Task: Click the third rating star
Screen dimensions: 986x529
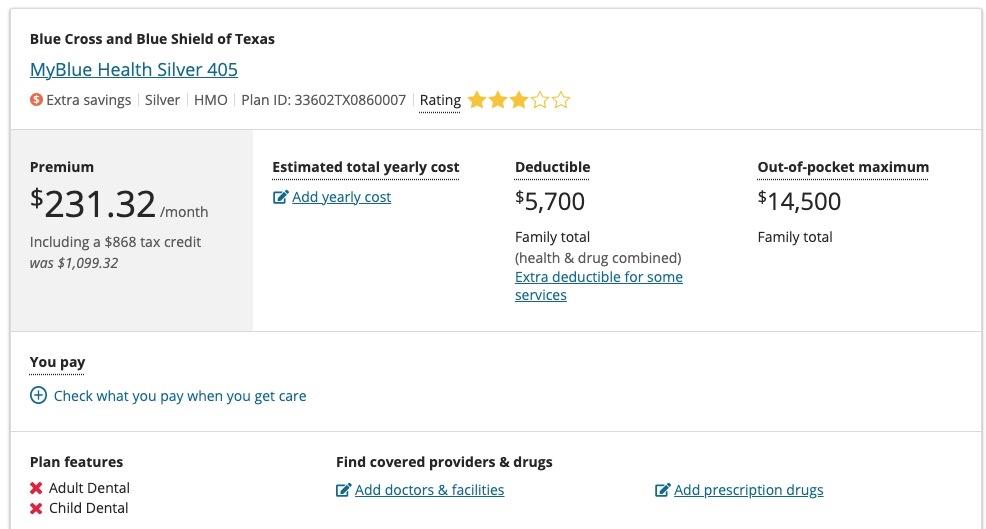Action: [518, 100]
